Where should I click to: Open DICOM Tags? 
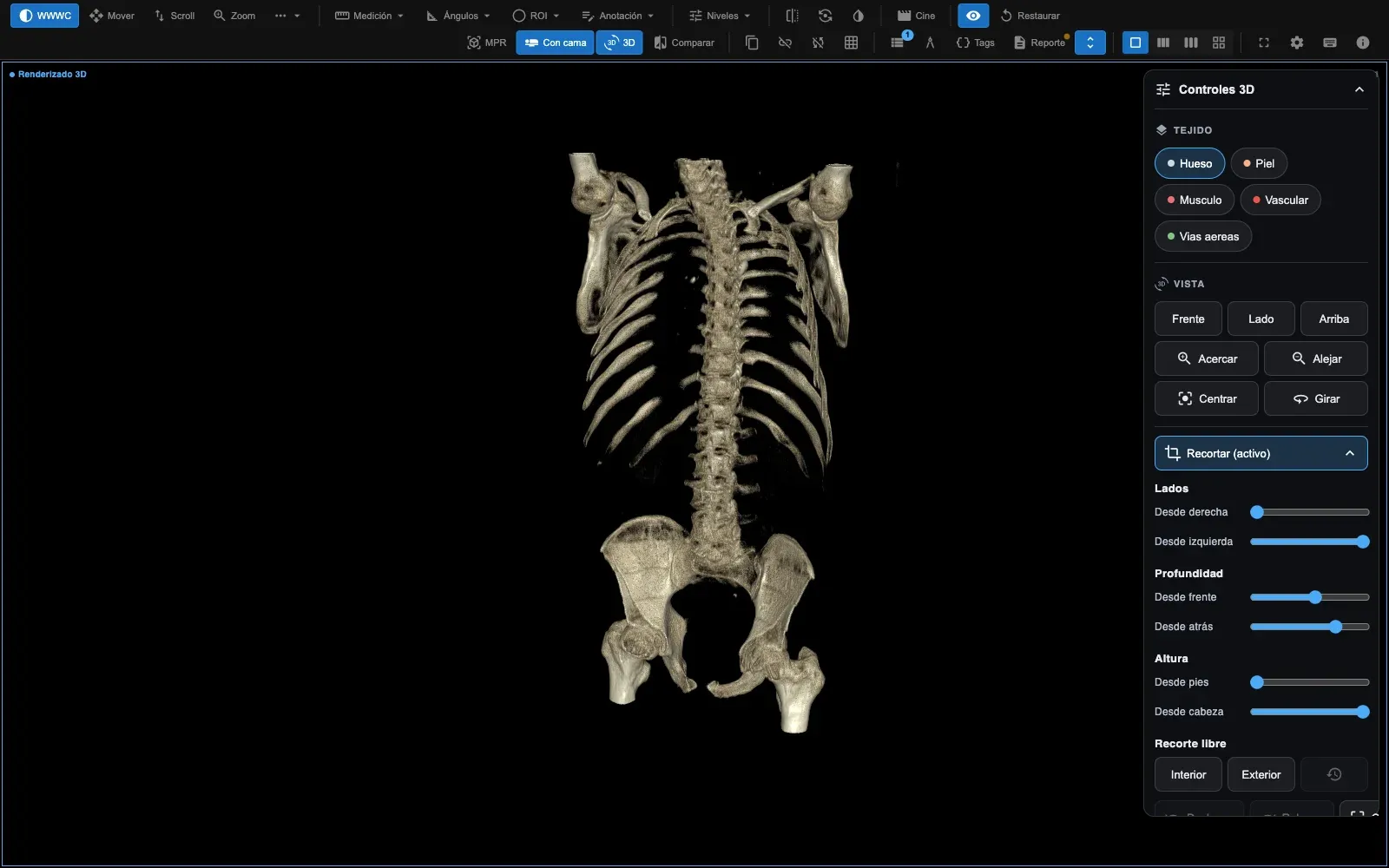(975, 43)
